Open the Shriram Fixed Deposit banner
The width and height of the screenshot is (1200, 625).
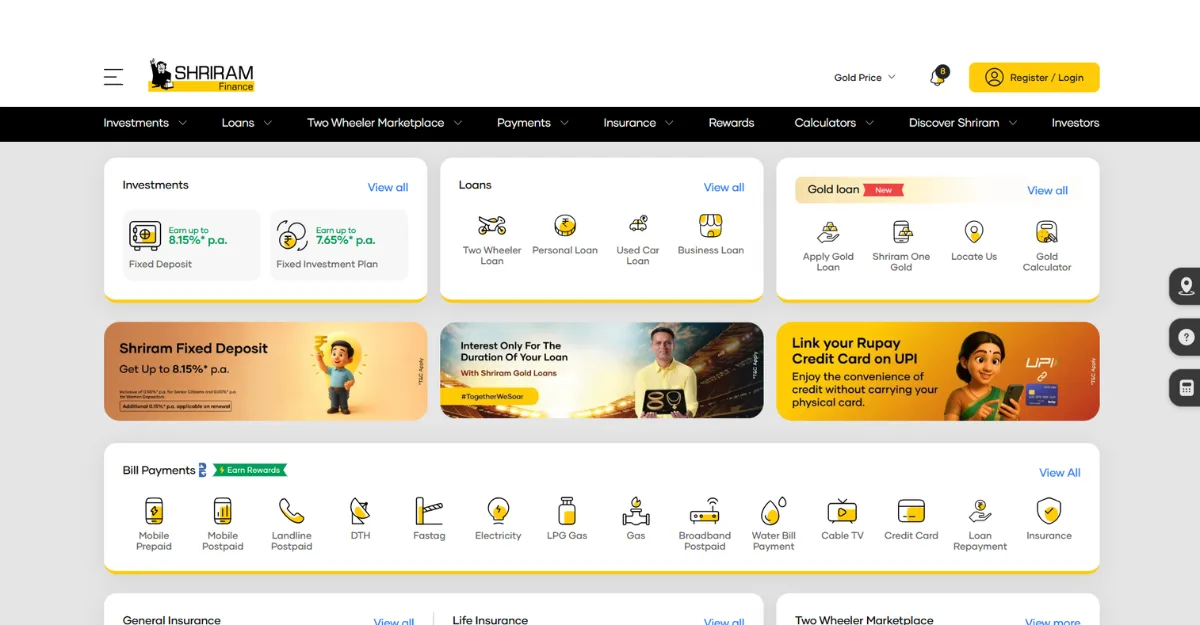[265, 370]
